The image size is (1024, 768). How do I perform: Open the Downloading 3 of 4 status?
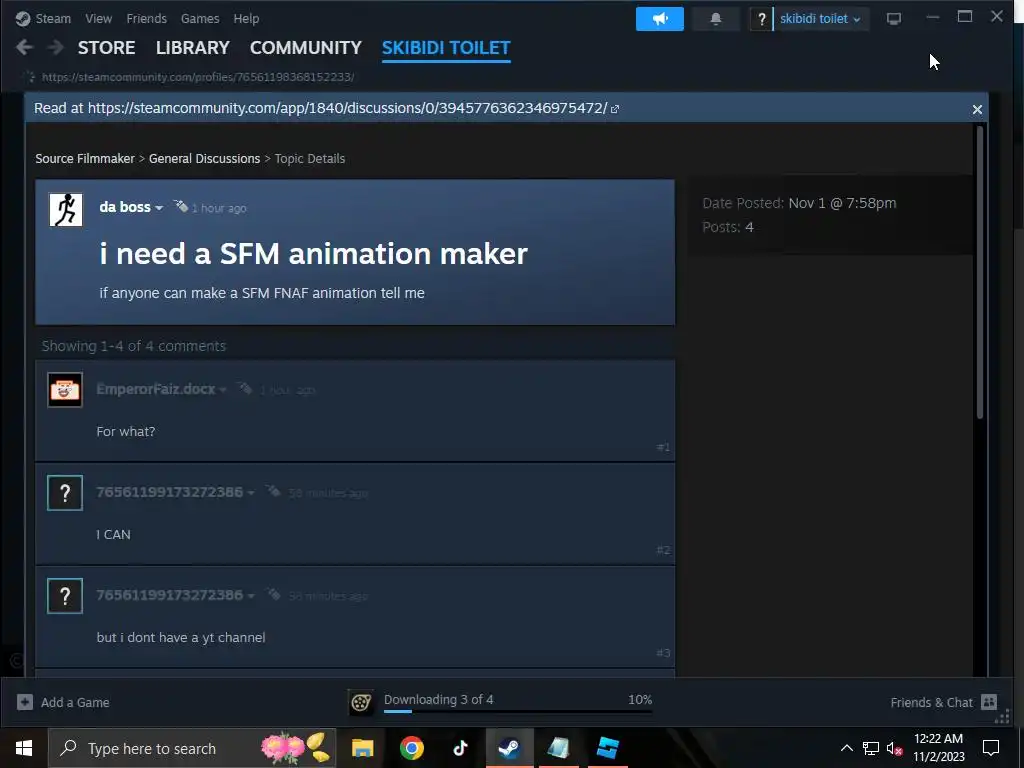(439, 699)
